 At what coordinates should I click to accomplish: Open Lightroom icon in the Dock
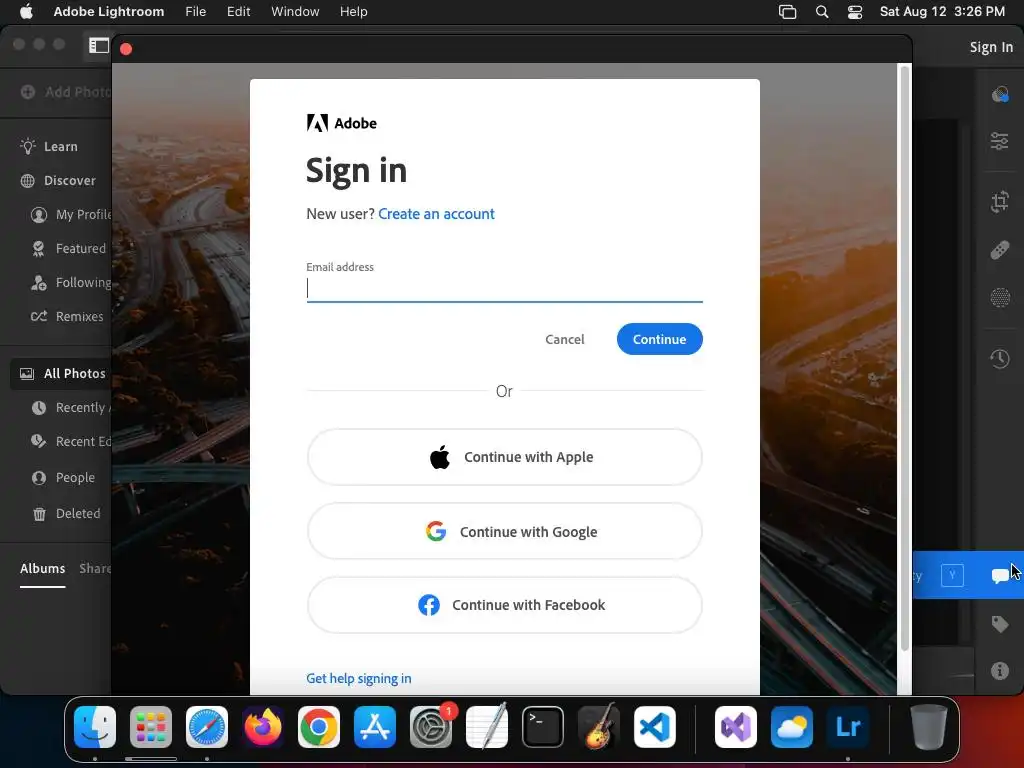click(x=848, y=727)
